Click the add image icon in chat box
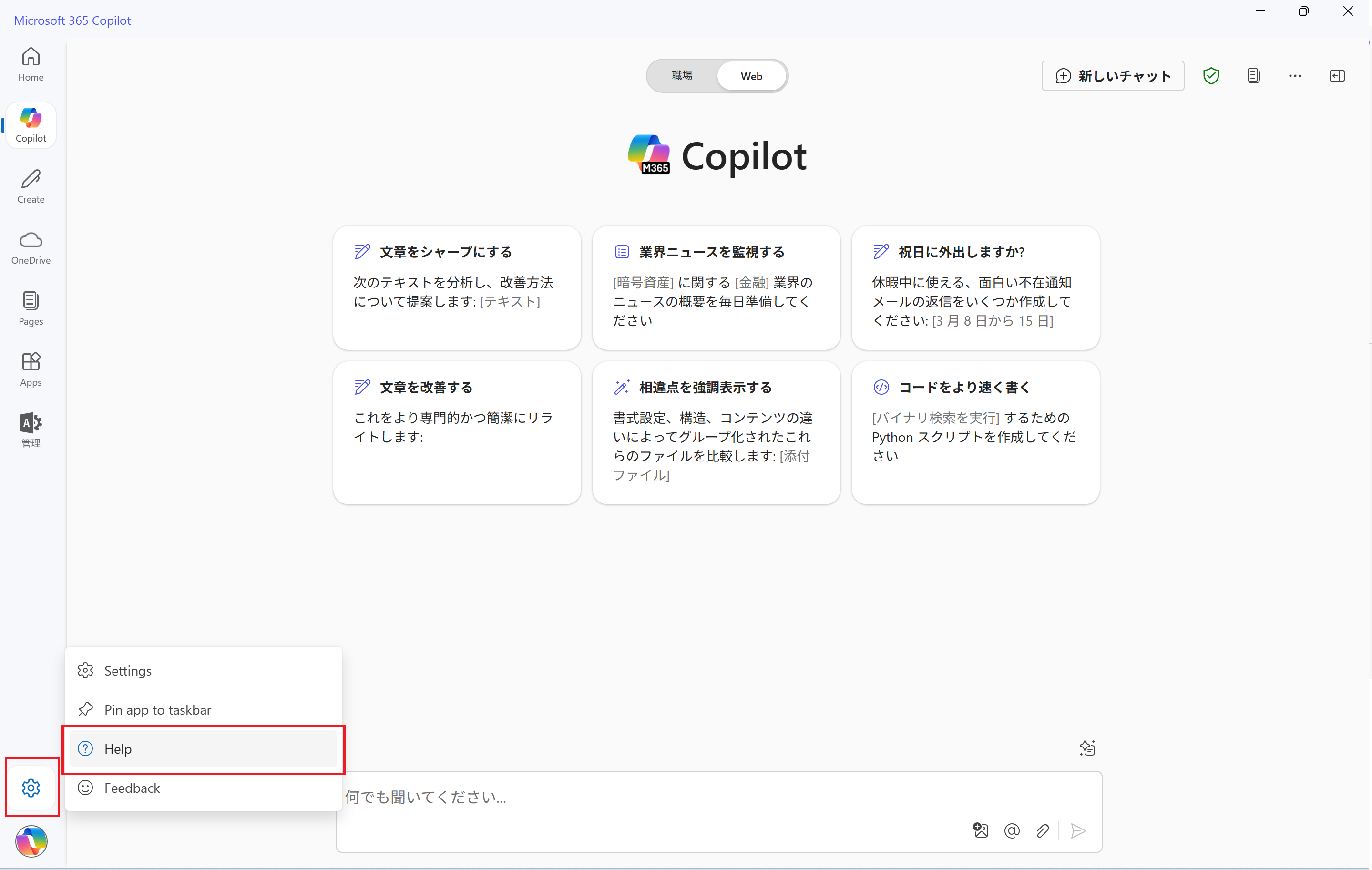This screenshot has width=1372, height=870. (x=981, y=831)
